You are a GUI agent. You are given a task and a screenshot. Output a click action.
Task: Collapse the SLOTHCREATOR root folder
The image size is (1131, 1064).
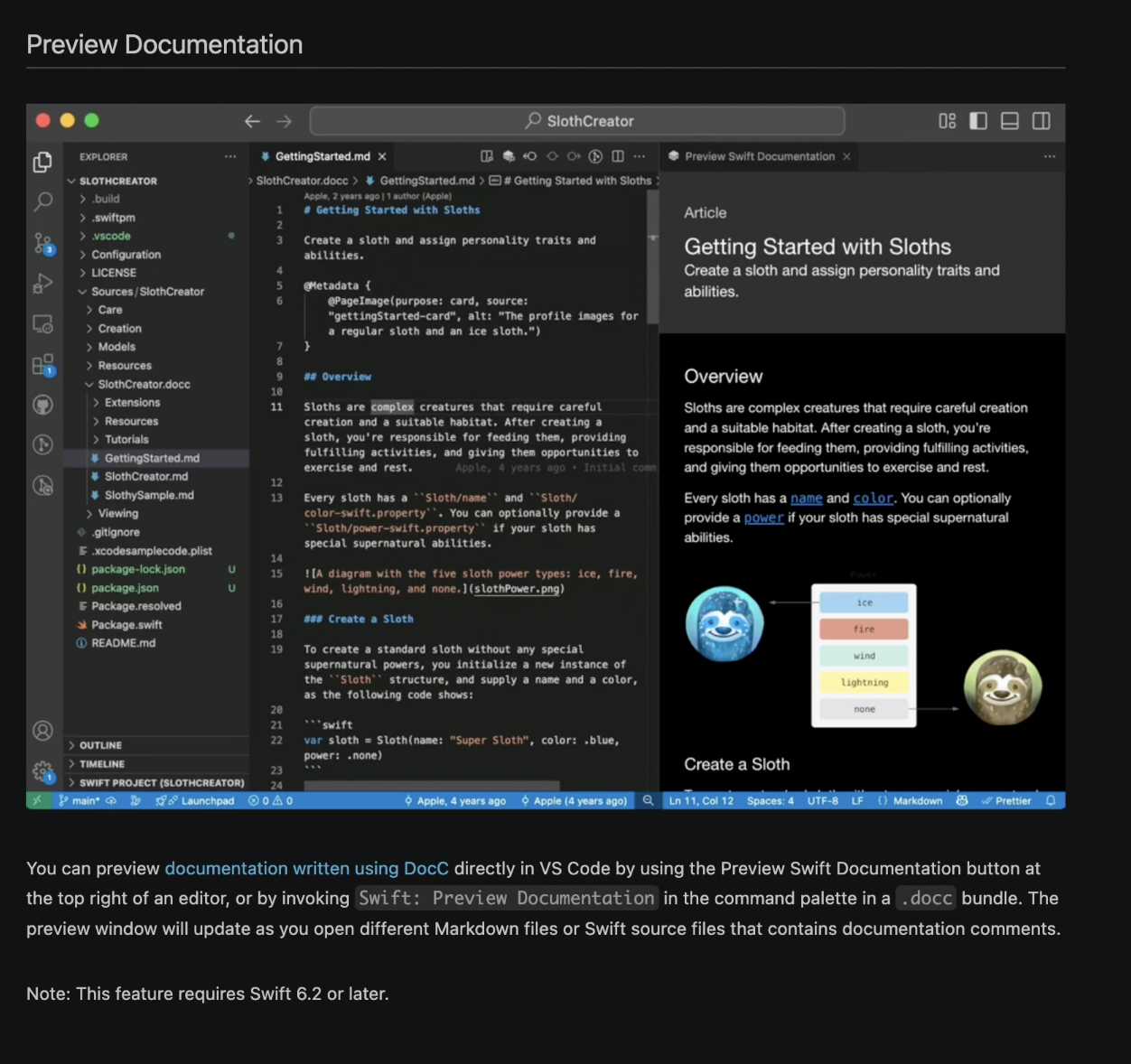click(x=155, y=181)
